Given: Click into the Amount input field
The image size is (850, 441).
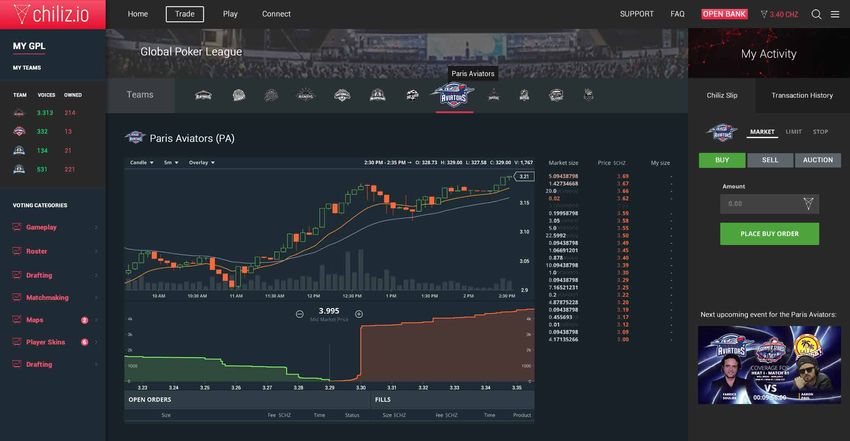Looking at the screenshot, I should click(769, 204).
